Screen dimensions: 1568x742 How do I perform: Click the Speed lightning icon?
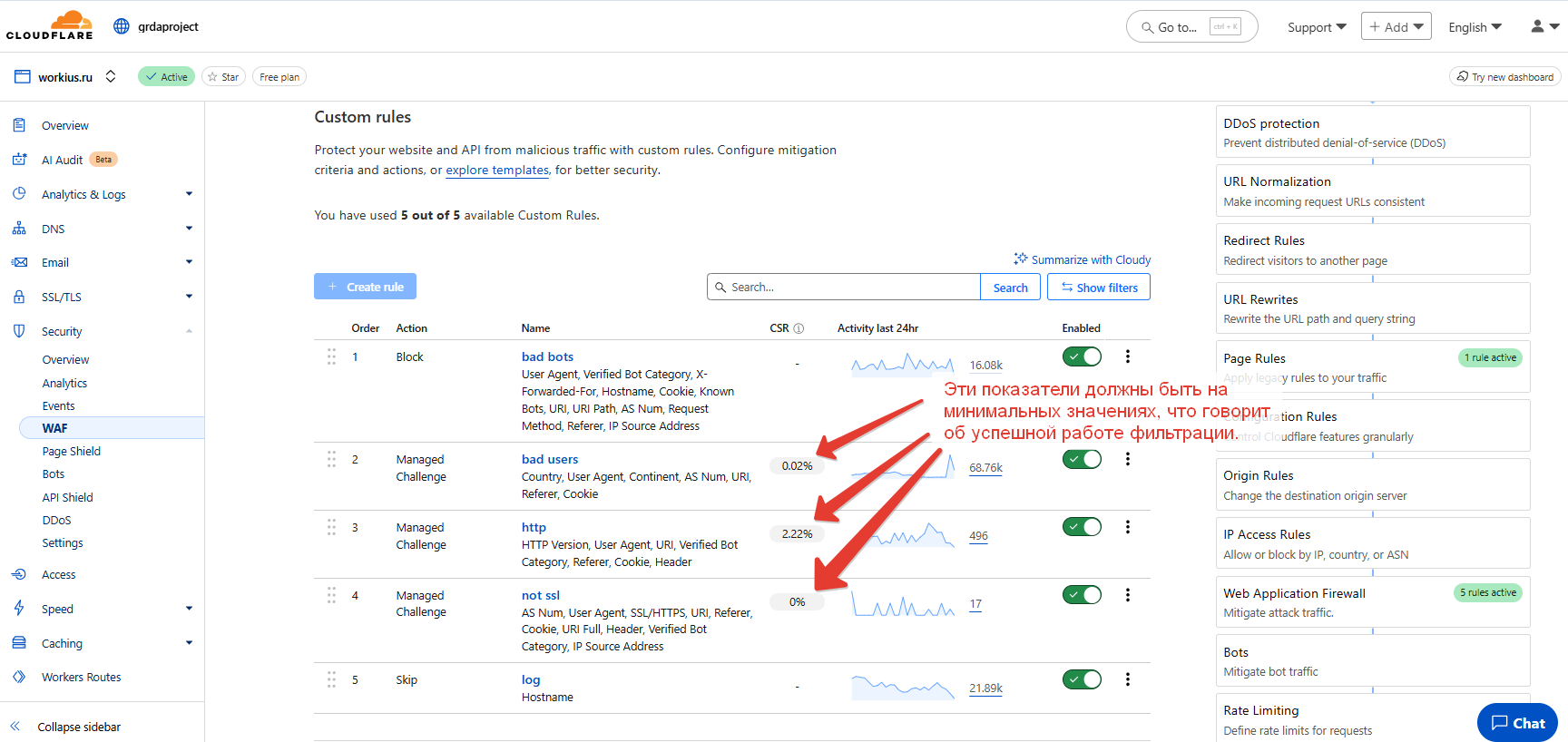pyautogui.click(x=19, y=609)
